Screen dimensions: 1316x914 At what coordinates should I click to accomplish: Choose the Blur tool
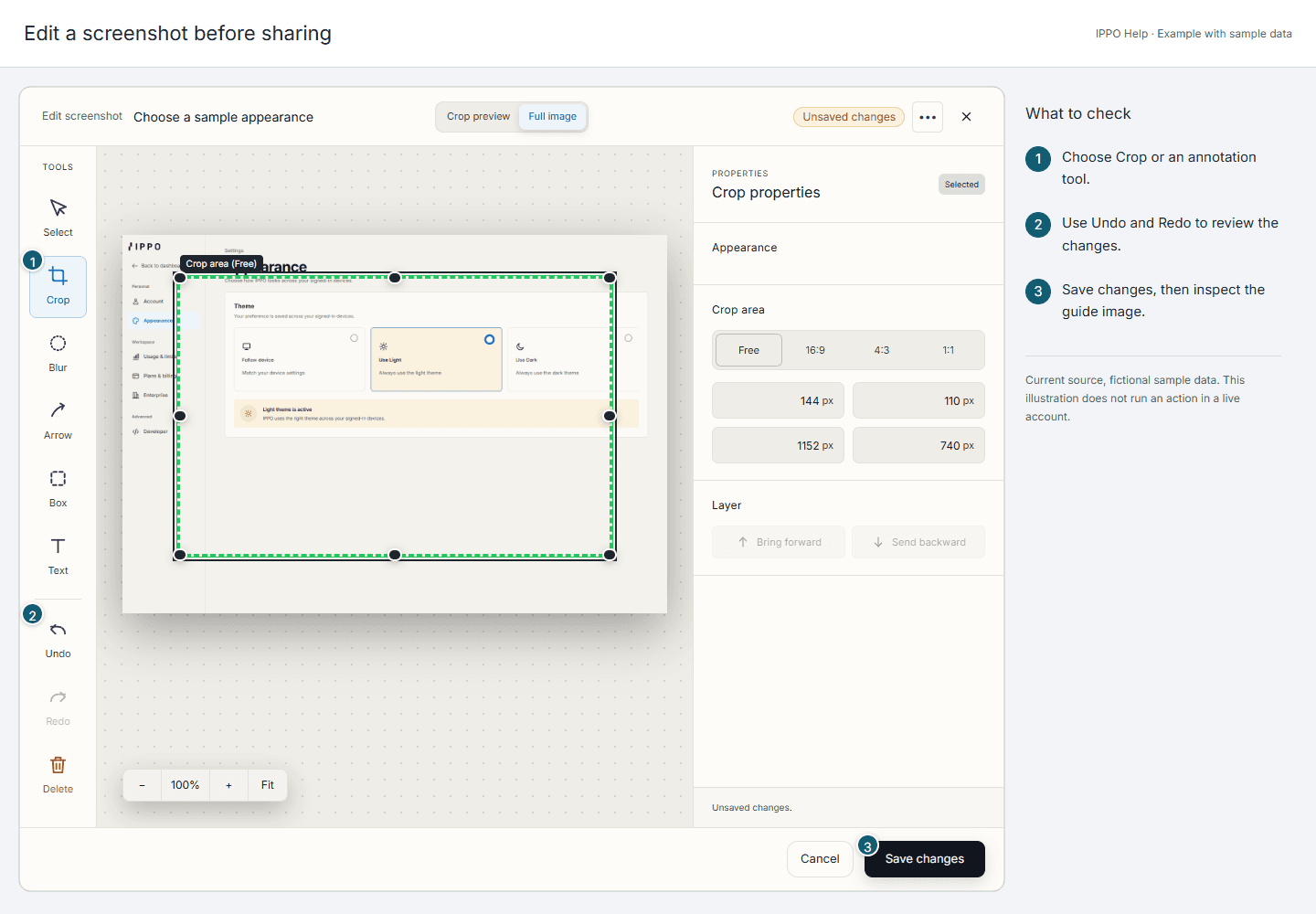(58, 354)
